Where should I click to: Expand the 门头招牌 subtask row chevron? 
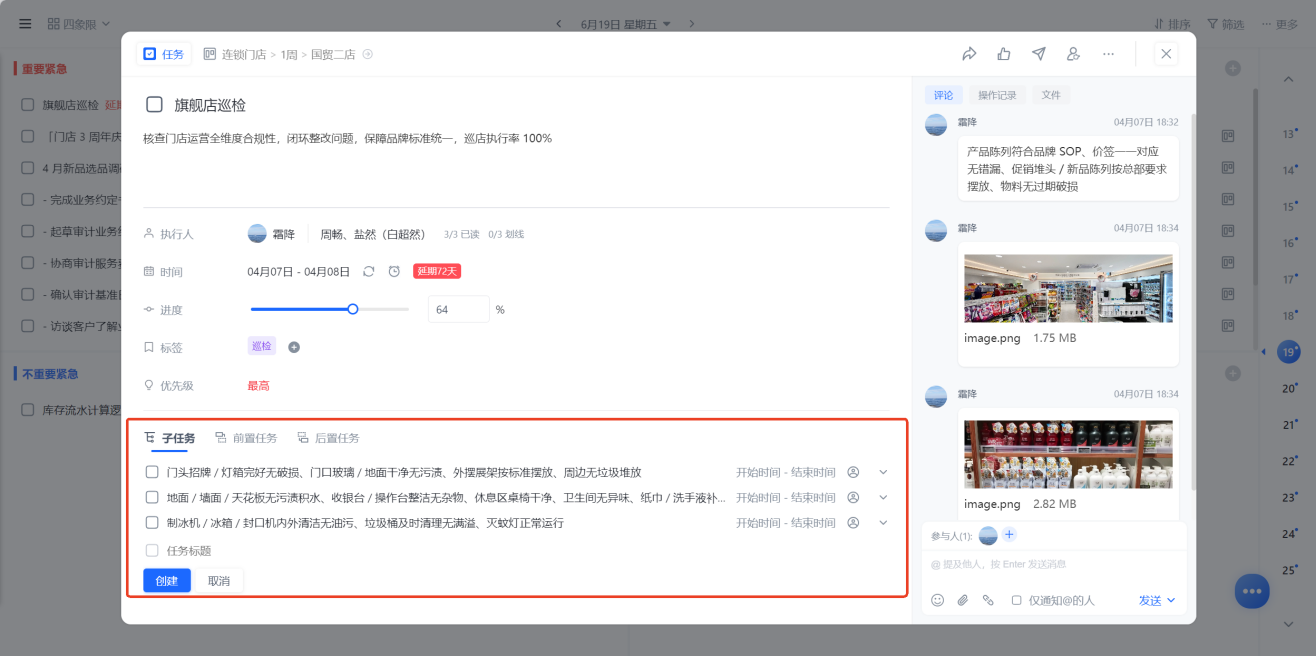point(883,472)
